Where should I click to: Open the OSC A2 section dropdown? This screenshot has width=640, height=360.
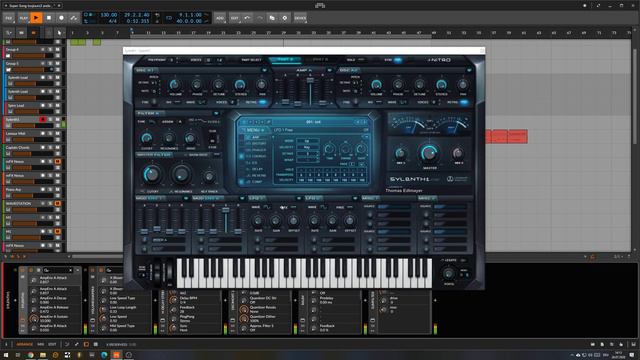tap(469, 70)
